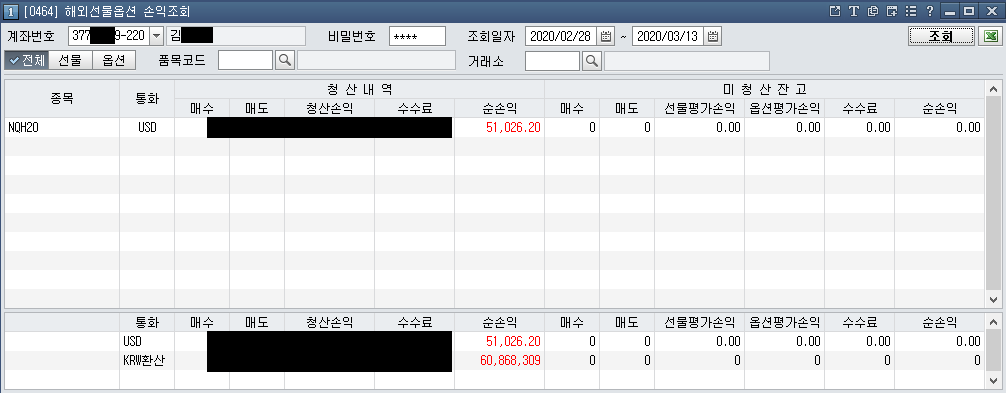
Task: Click the 조회 query button
Action: pos(942,37)
